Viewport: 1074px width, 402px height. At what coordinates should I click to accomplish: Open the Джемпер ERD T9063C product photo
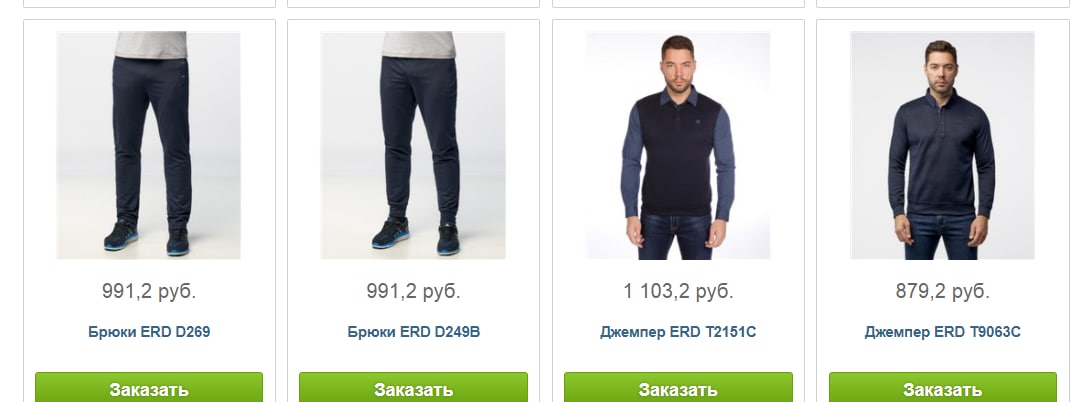point(942,145)
